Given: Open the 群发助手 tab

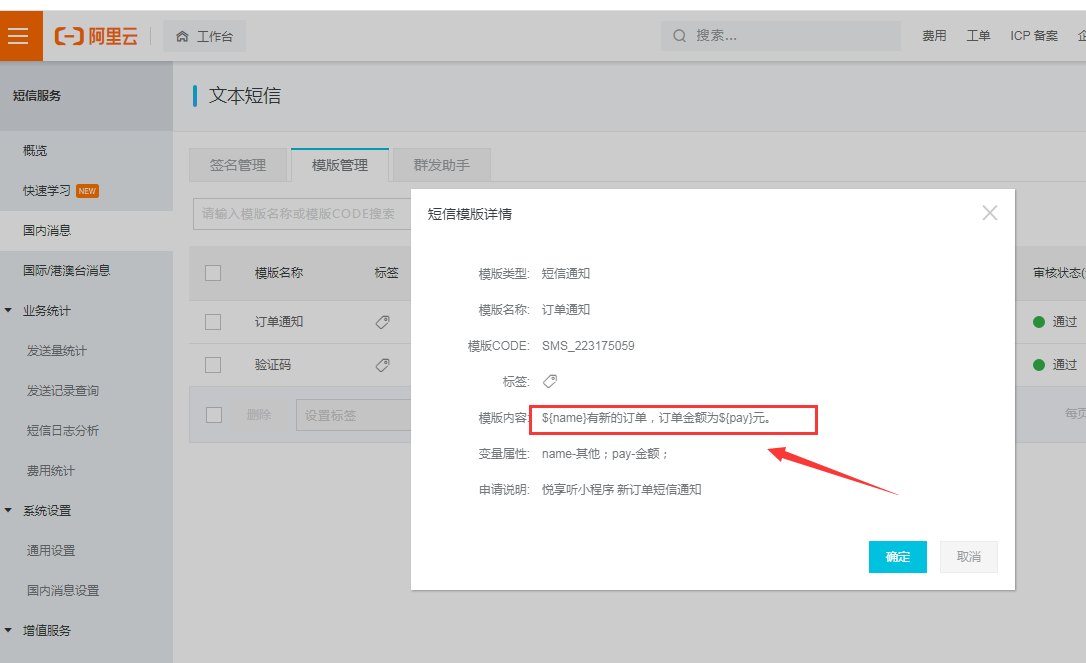Looking at the screenshot, I should tap(440, 164).
